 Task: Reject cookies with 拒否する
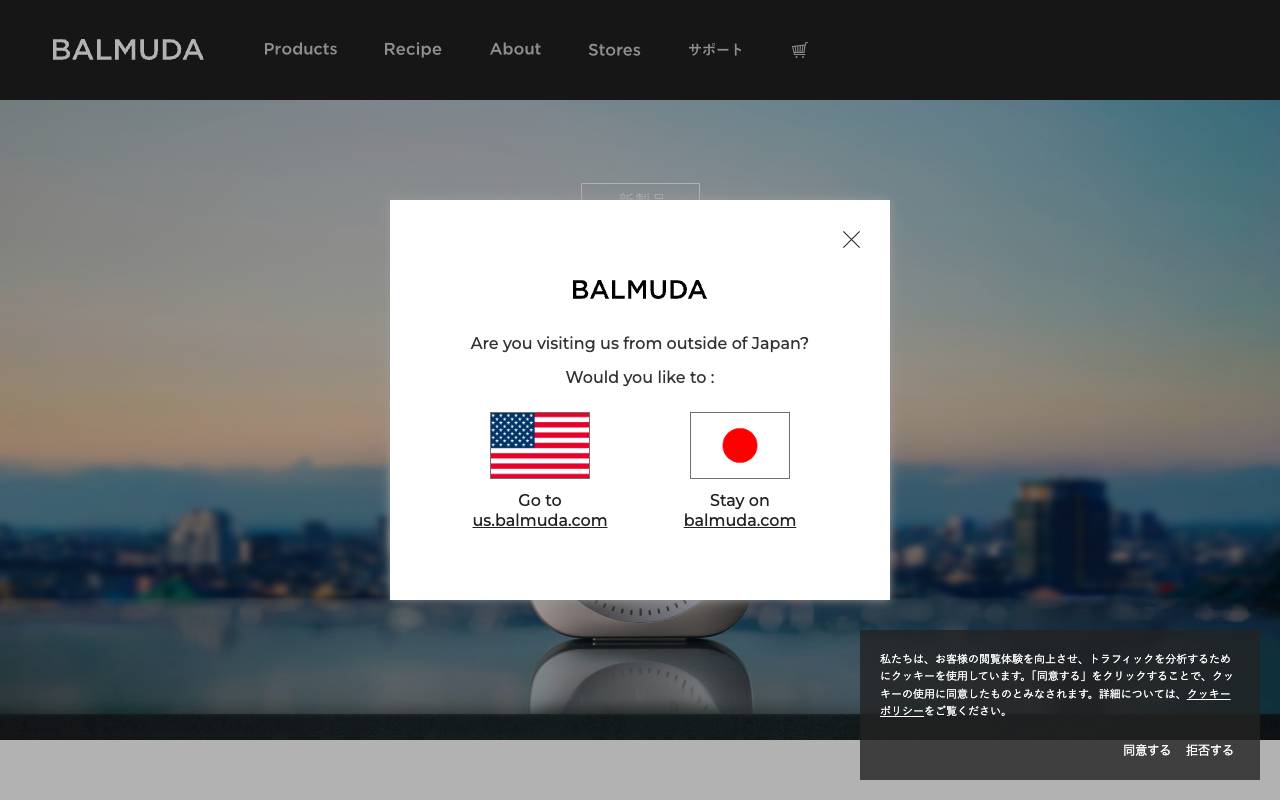[x=1209, y=750]
